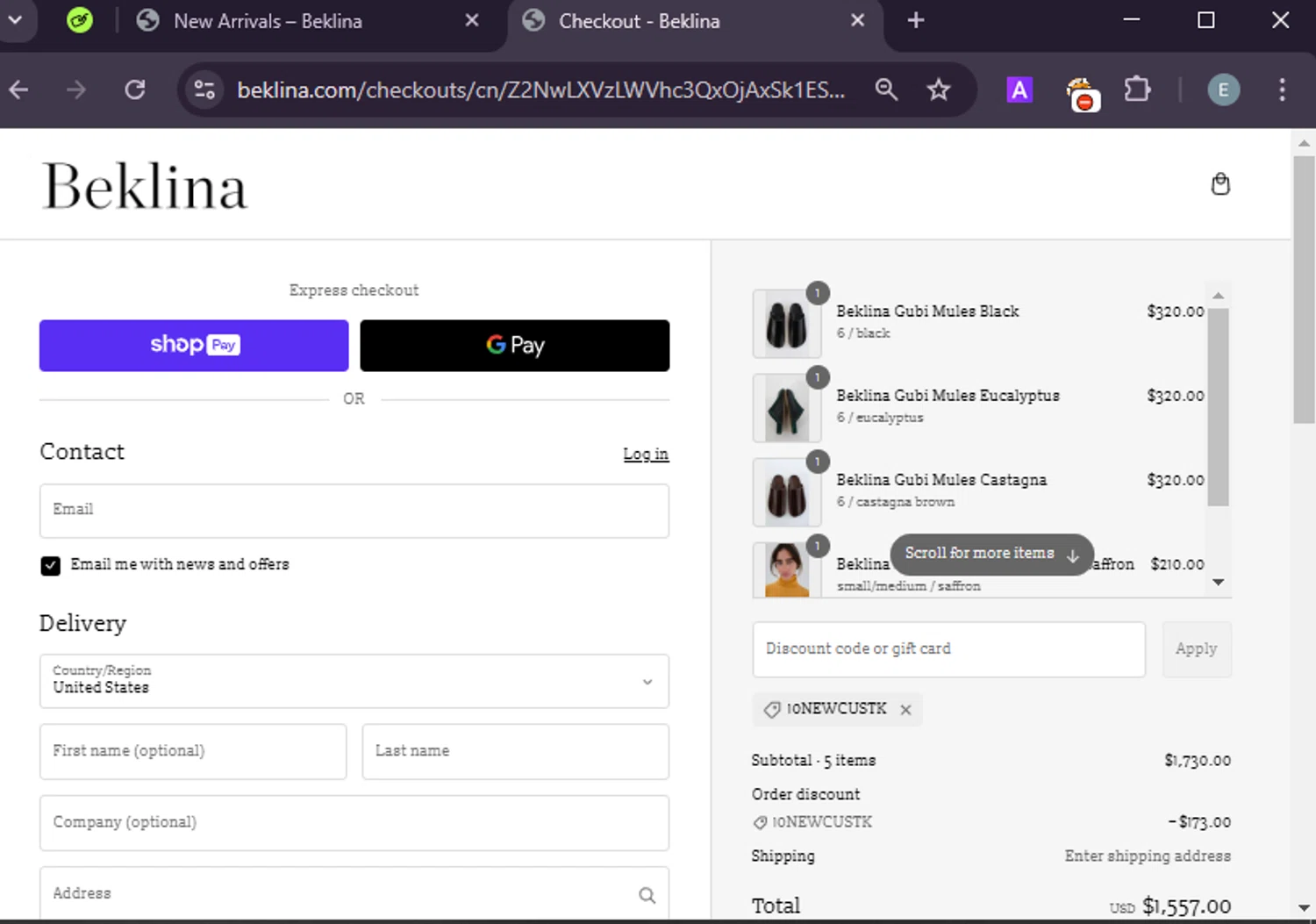Image resolution: width=1316 pixels, height=924 pixels.
Task: Switch to the New Arrivals – Beklina tab
Action: [x=268, y=21]
